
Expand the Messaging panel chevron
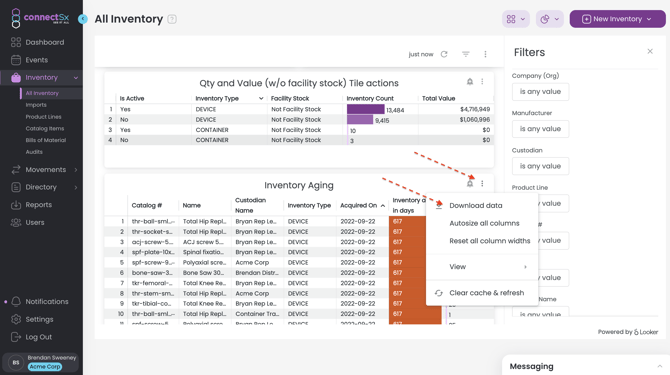click(x=660, y=366)
